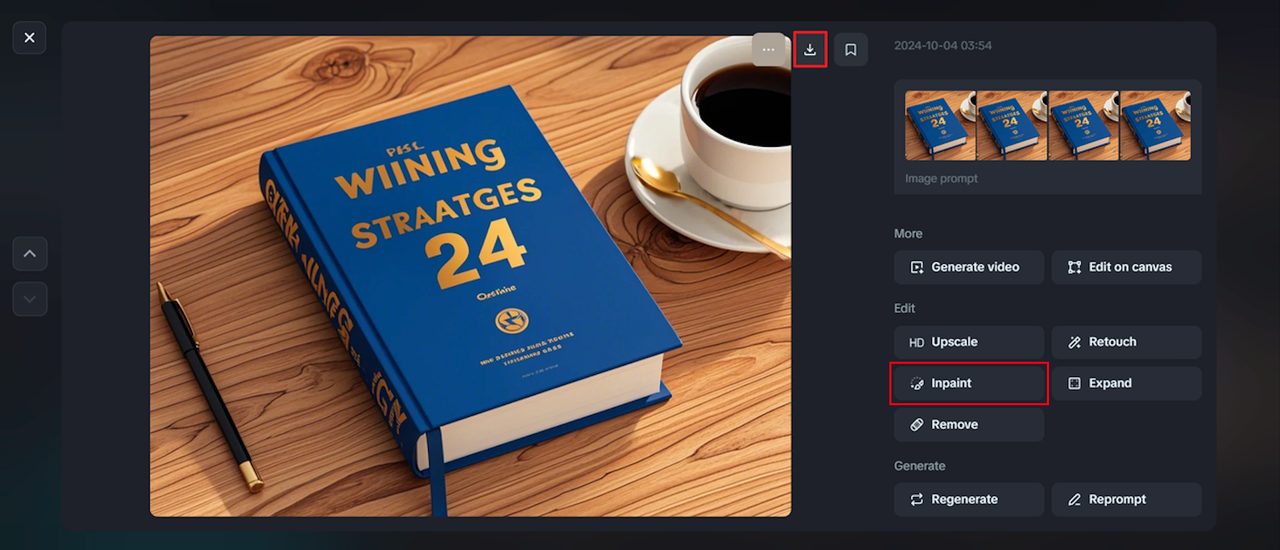Go to previous image with up chevron

[x=30, y=254]
